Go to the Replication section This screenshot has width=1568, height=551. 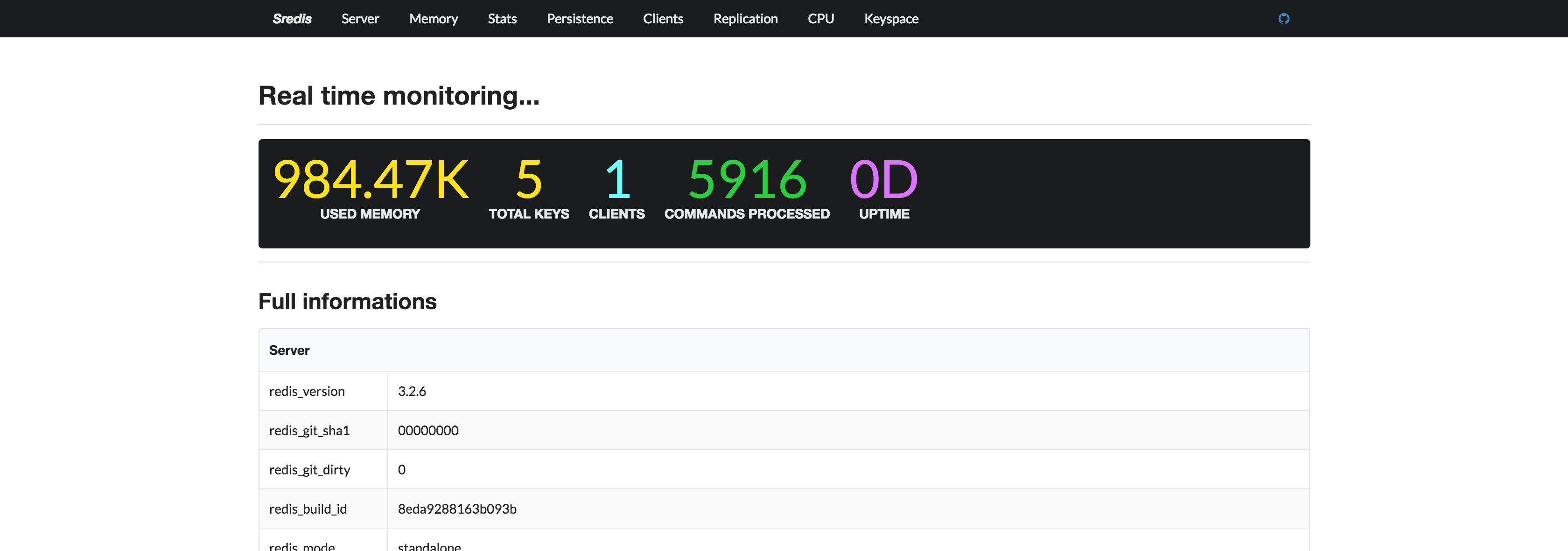(745, 19)
